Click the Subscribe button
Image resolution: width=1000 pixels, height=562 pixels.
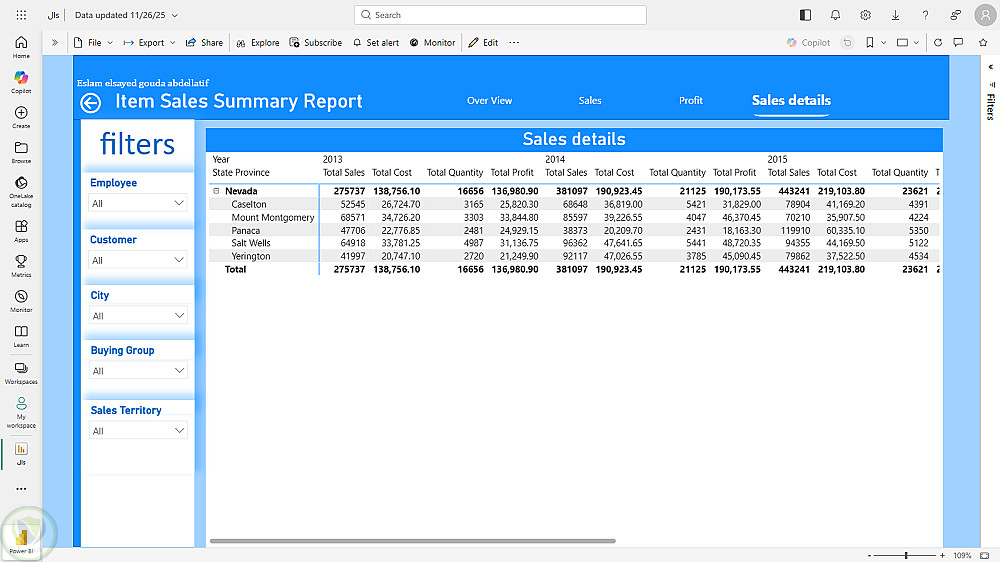coord(316,43)
